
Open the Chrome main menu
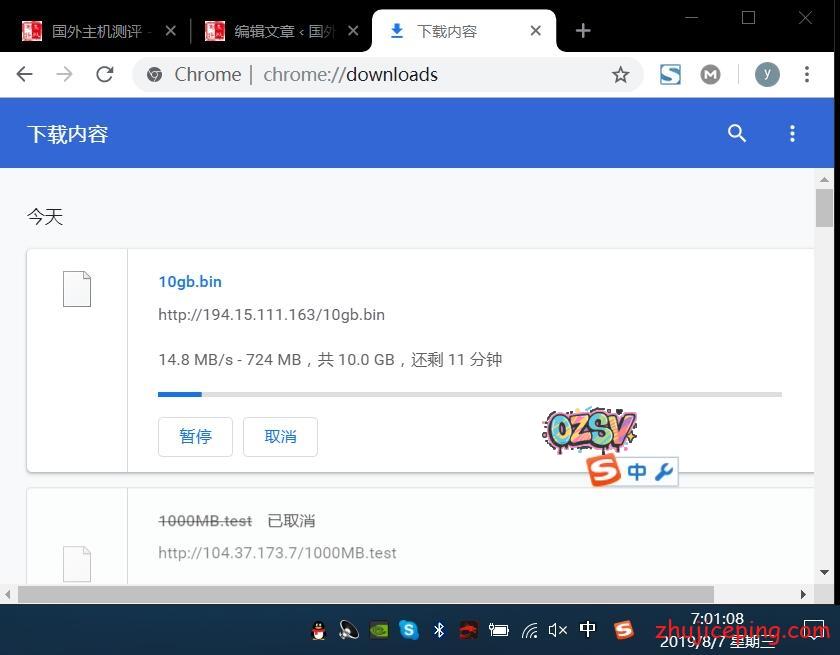click(807, 74)
